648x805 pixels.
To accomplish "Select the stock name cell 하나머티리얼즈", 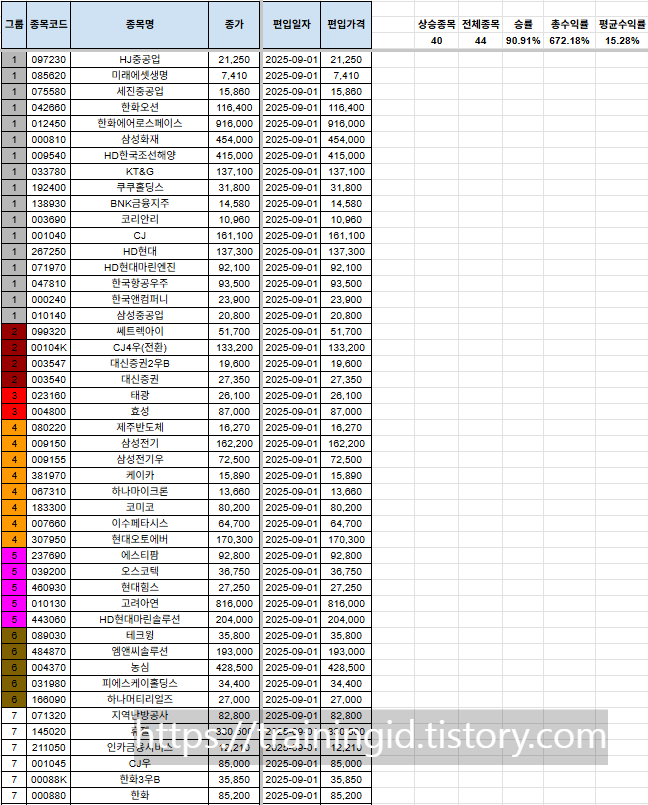I will tap(140, 699).
